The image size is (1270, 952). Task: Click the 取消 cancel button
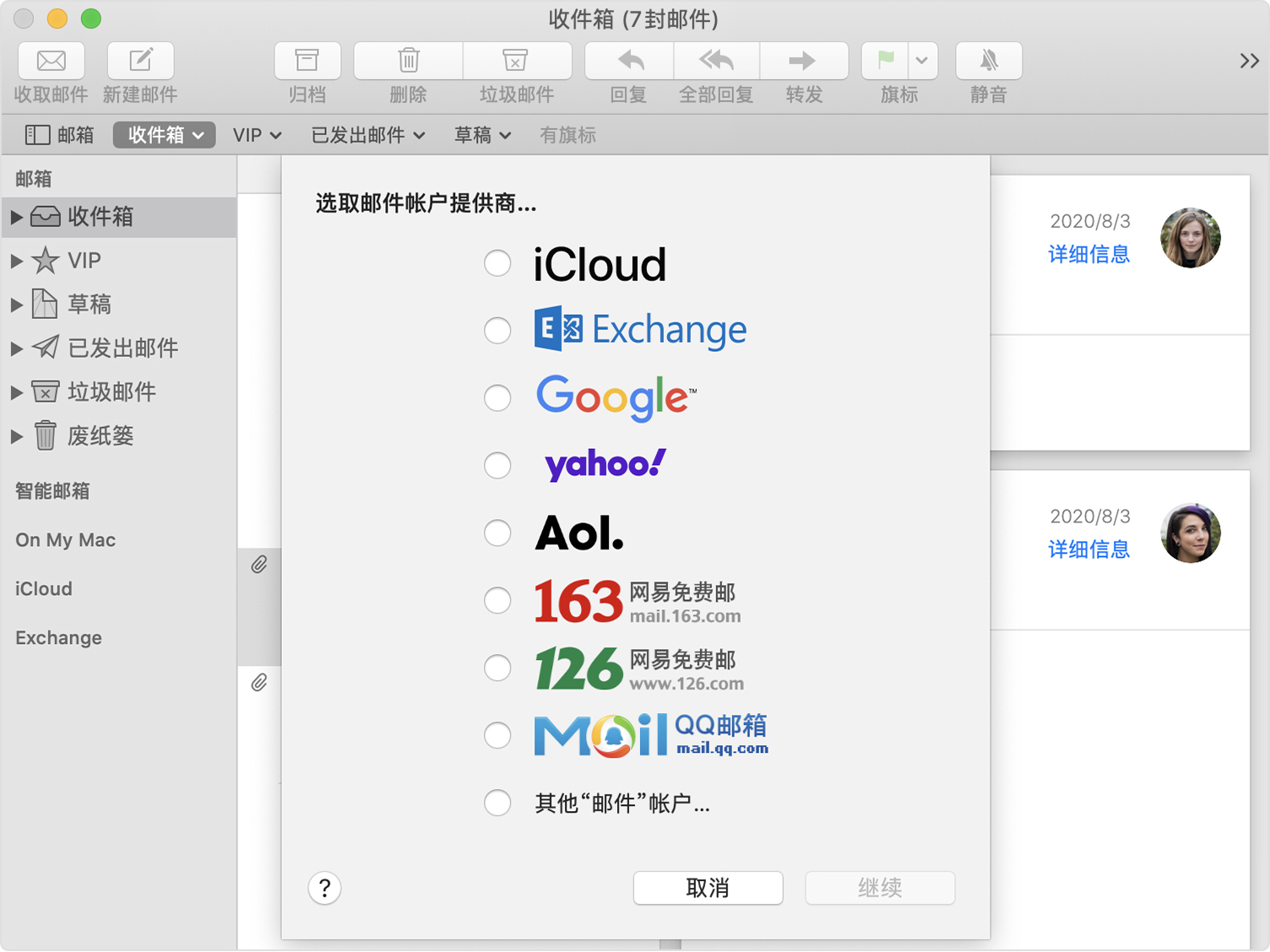coord(708,888)
